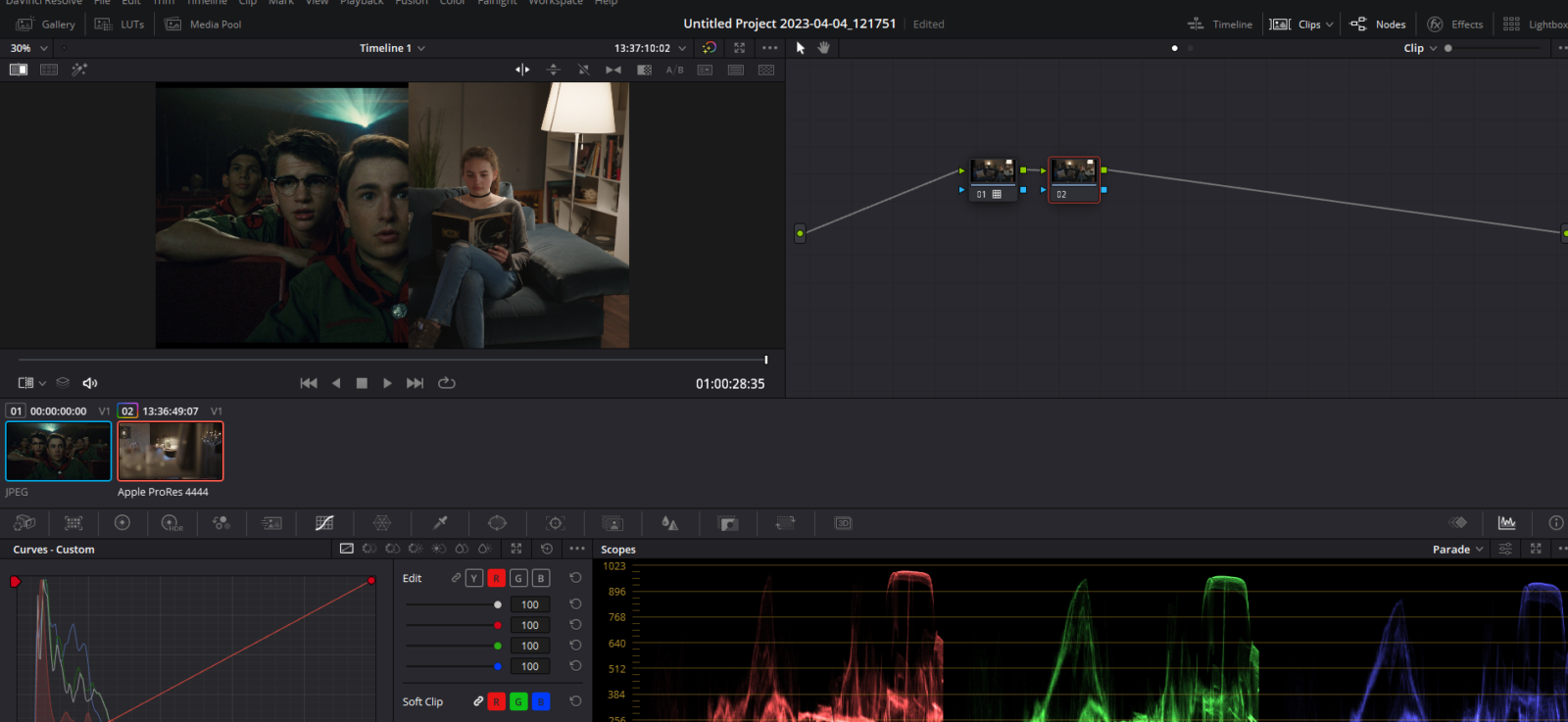Viewport: 1568px width, 722px height.
Task: Enable horizontal wipe in the viewer
Action: pos(522,70)
